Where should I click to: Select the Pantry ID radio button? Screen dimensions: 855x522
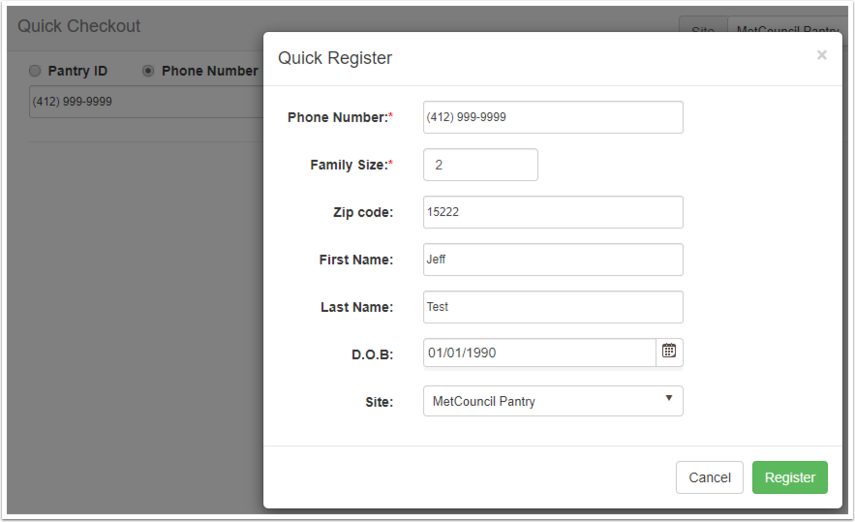[35, 71]
